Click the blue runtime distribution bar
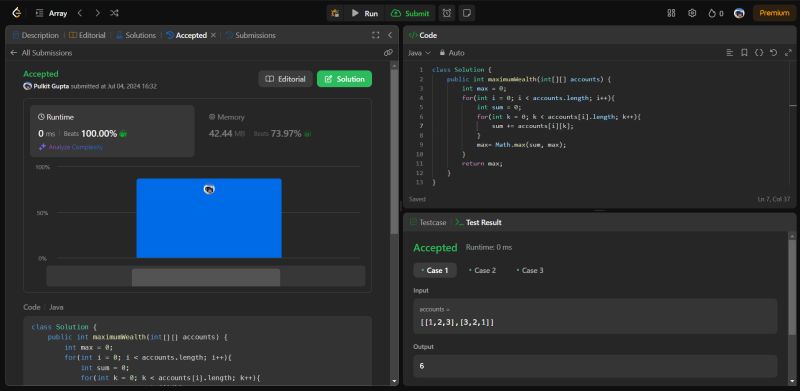The height and width of the screenshot is (391, 800). (209, 218)
